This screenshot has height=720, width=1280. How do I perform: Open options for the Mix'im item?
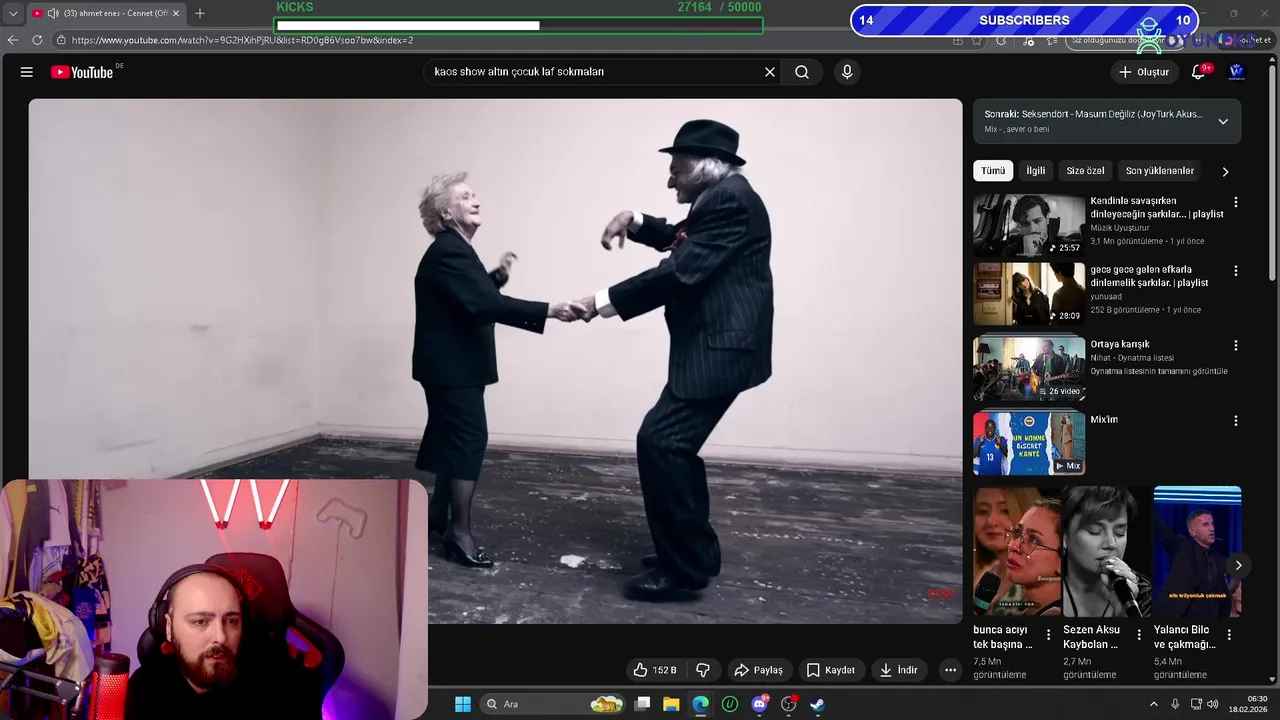click(1235, 421)
